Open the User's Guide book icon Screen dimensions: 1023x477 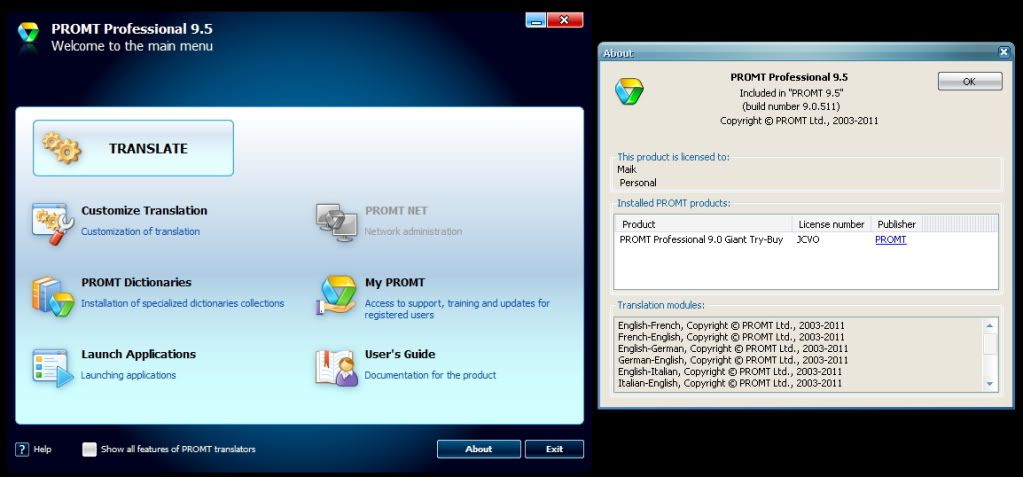click(337, 367)
